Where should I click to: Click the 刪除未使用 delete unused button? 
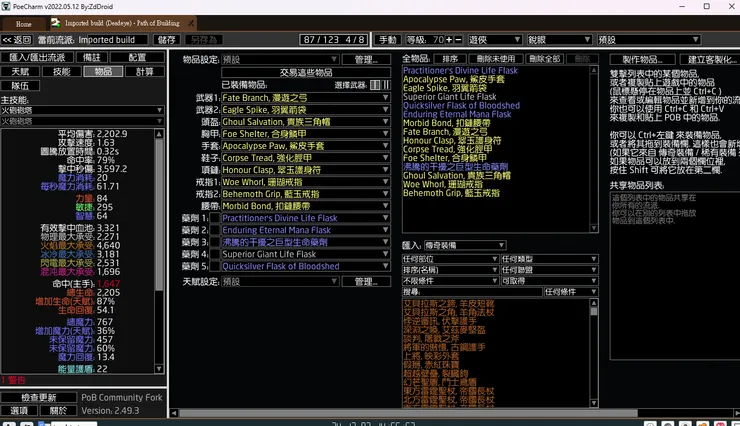coord(496,59)
